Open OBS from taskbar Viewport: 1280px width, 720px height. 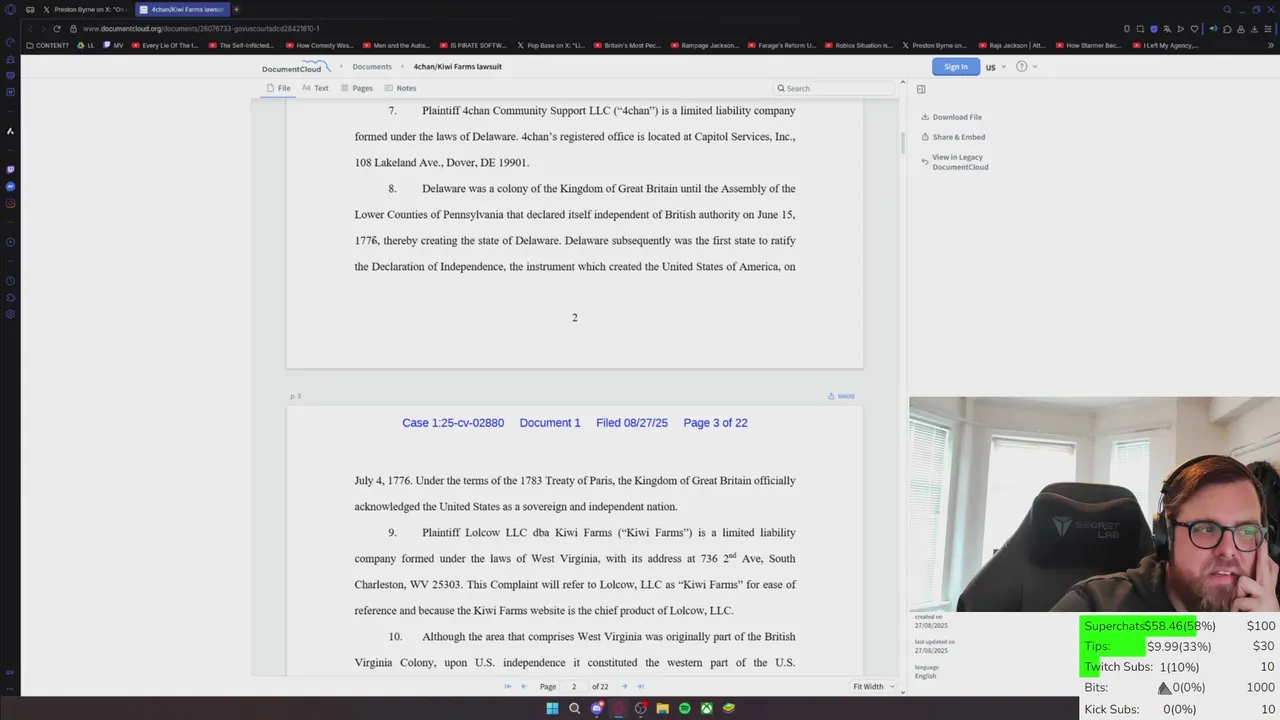click(640, 708)
